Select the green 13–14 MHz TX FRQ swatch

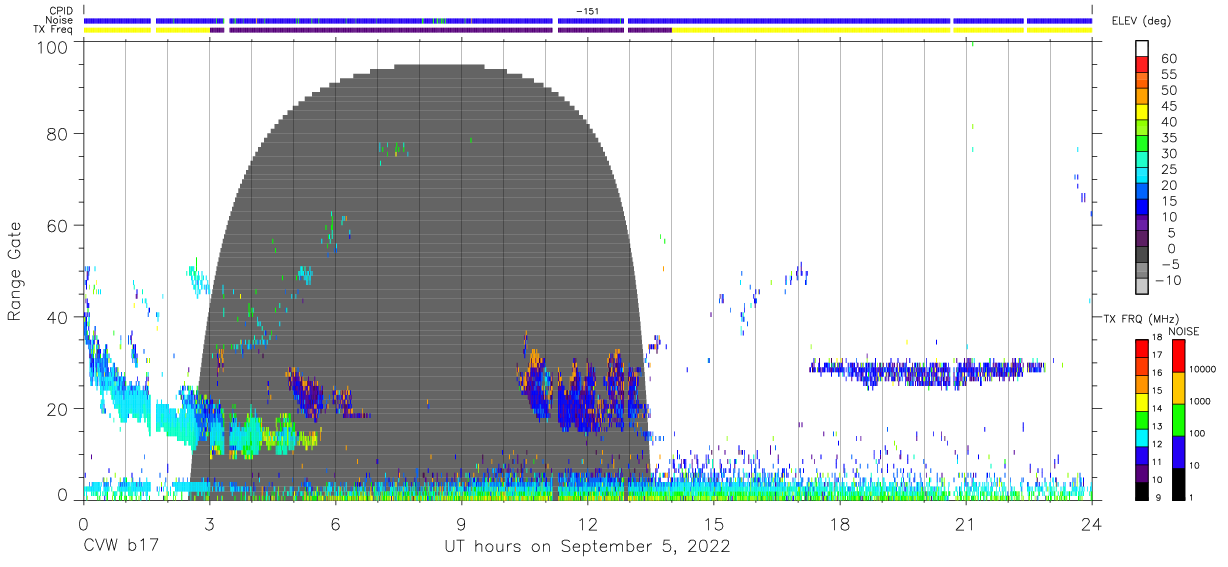pyautogui.click(x=1142, y=420)
